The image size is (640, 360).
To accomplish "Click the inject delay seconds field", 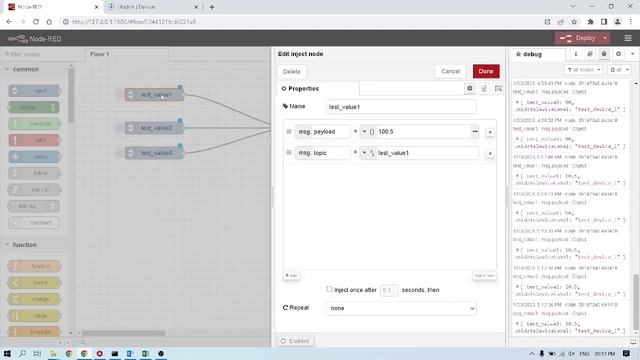I will tap(389, 290).
